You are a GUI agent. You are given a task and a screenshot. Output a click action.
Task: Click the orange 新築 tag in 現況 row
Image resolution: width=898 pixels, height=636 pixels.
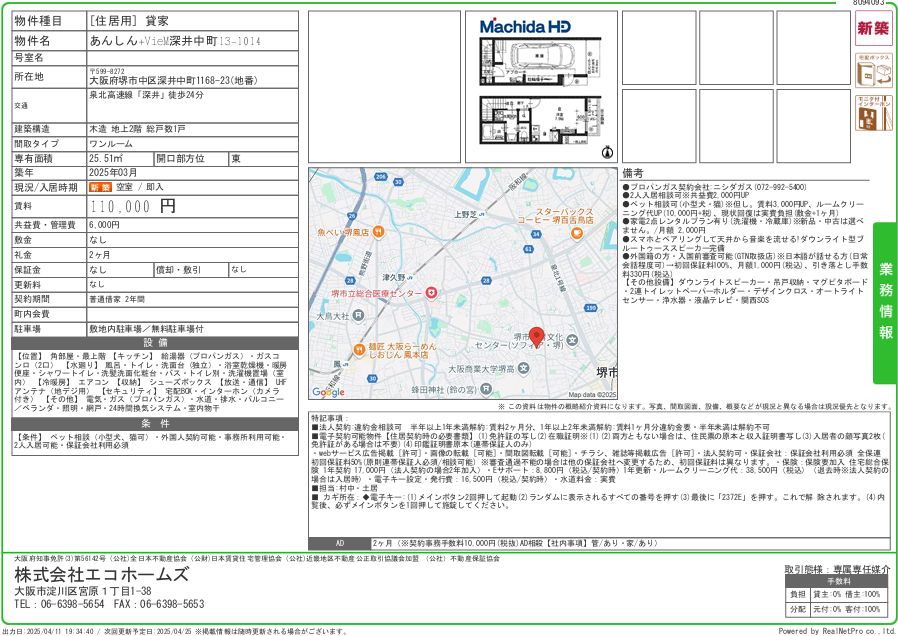100,187
